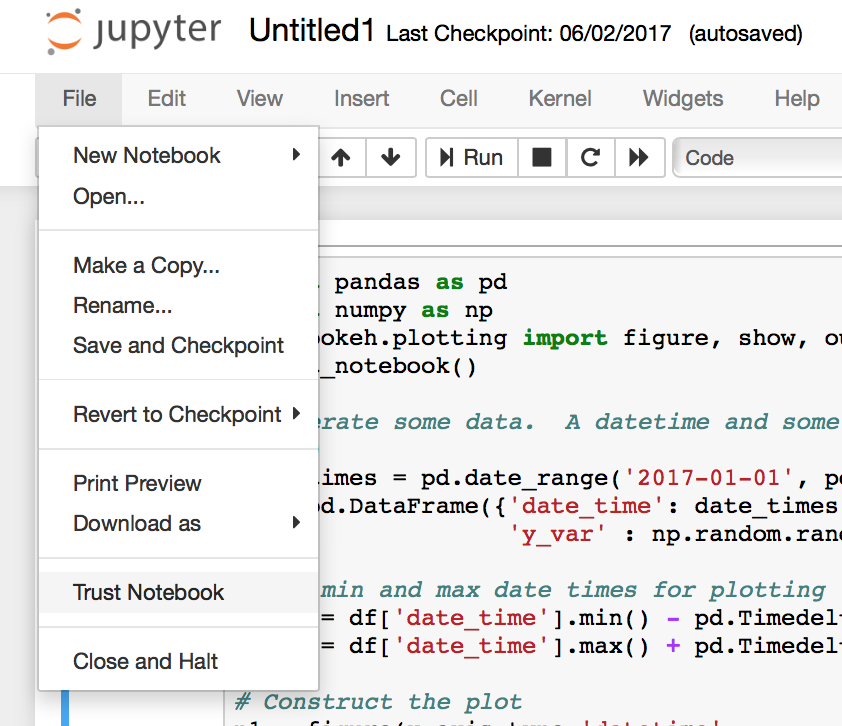Open the Kernel menu

click(560, 98)
